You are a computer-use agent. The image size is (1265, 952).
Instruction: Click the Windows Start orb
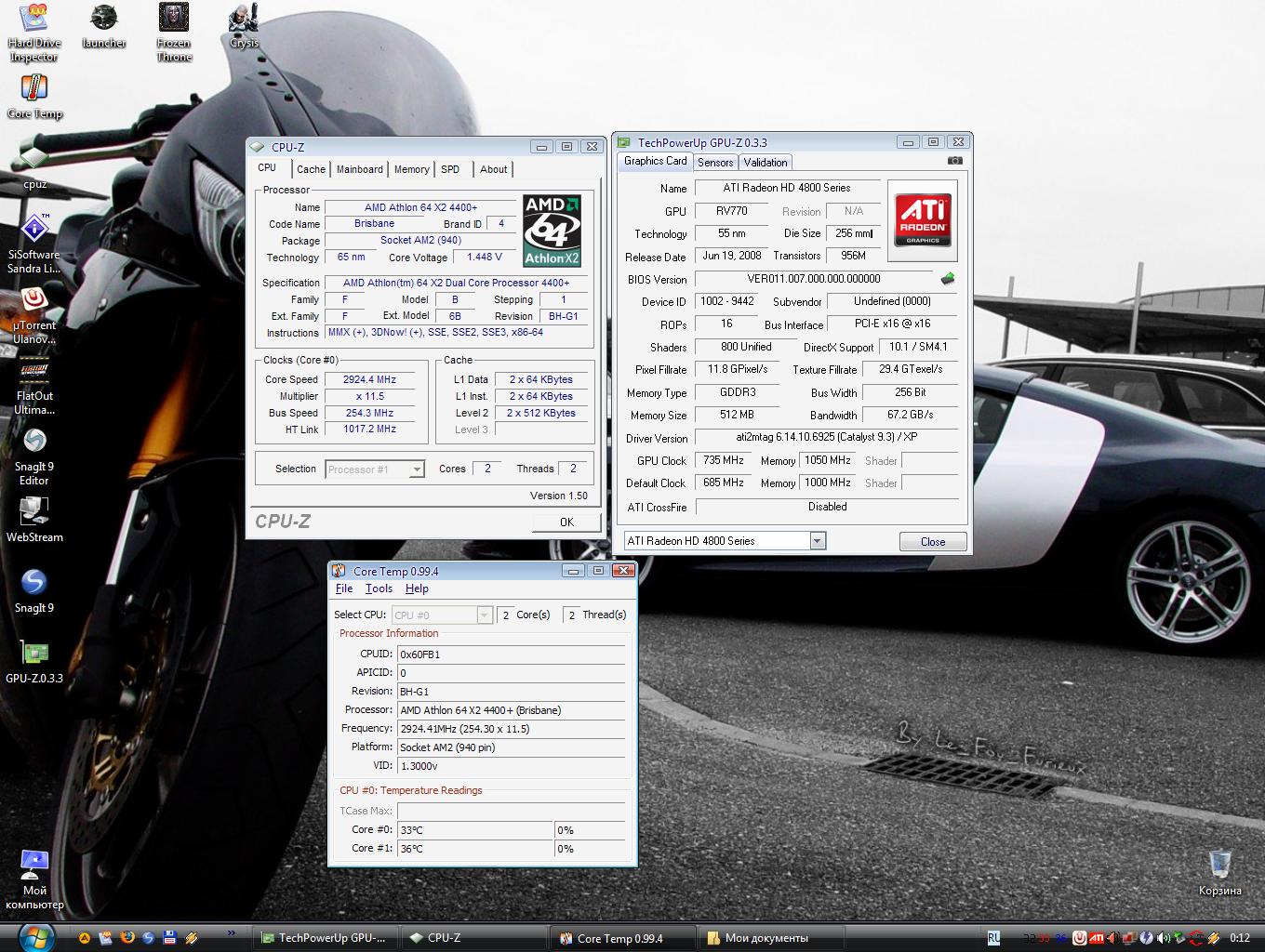pos(35,936)
